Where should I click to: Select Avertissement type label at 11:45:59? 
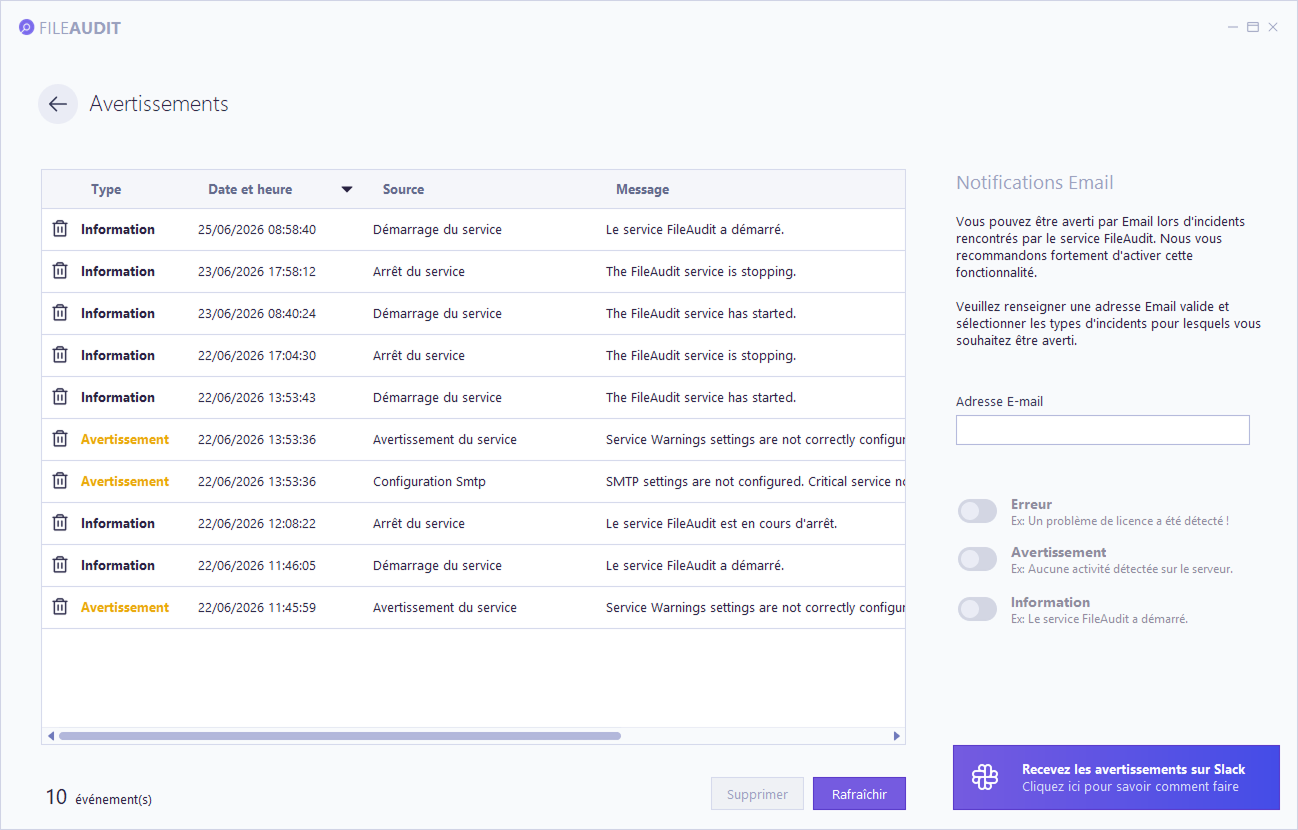click(x=125, y=607)
